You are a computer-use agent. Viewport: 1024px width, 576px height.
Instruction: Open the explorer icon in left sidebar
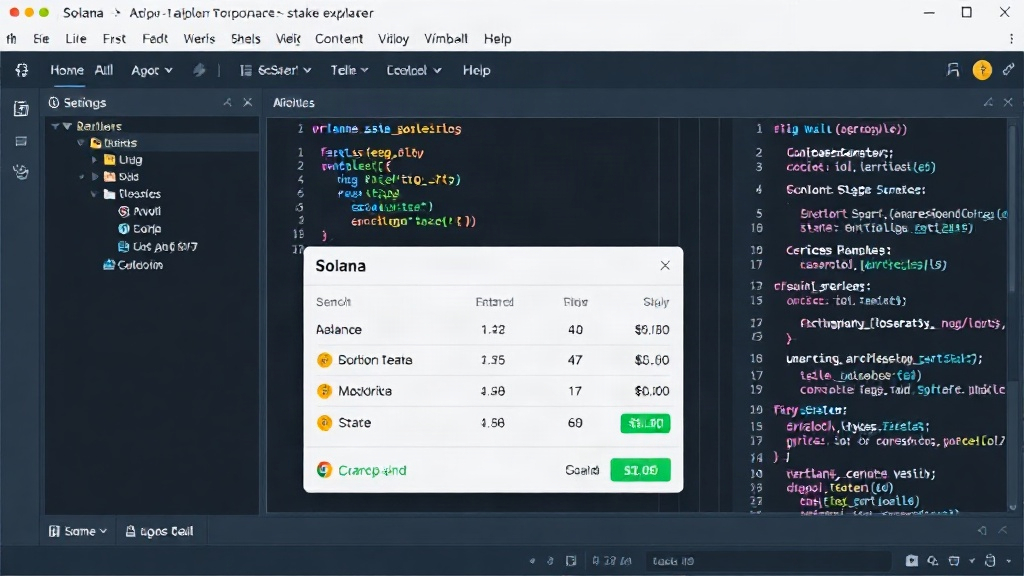21,108
